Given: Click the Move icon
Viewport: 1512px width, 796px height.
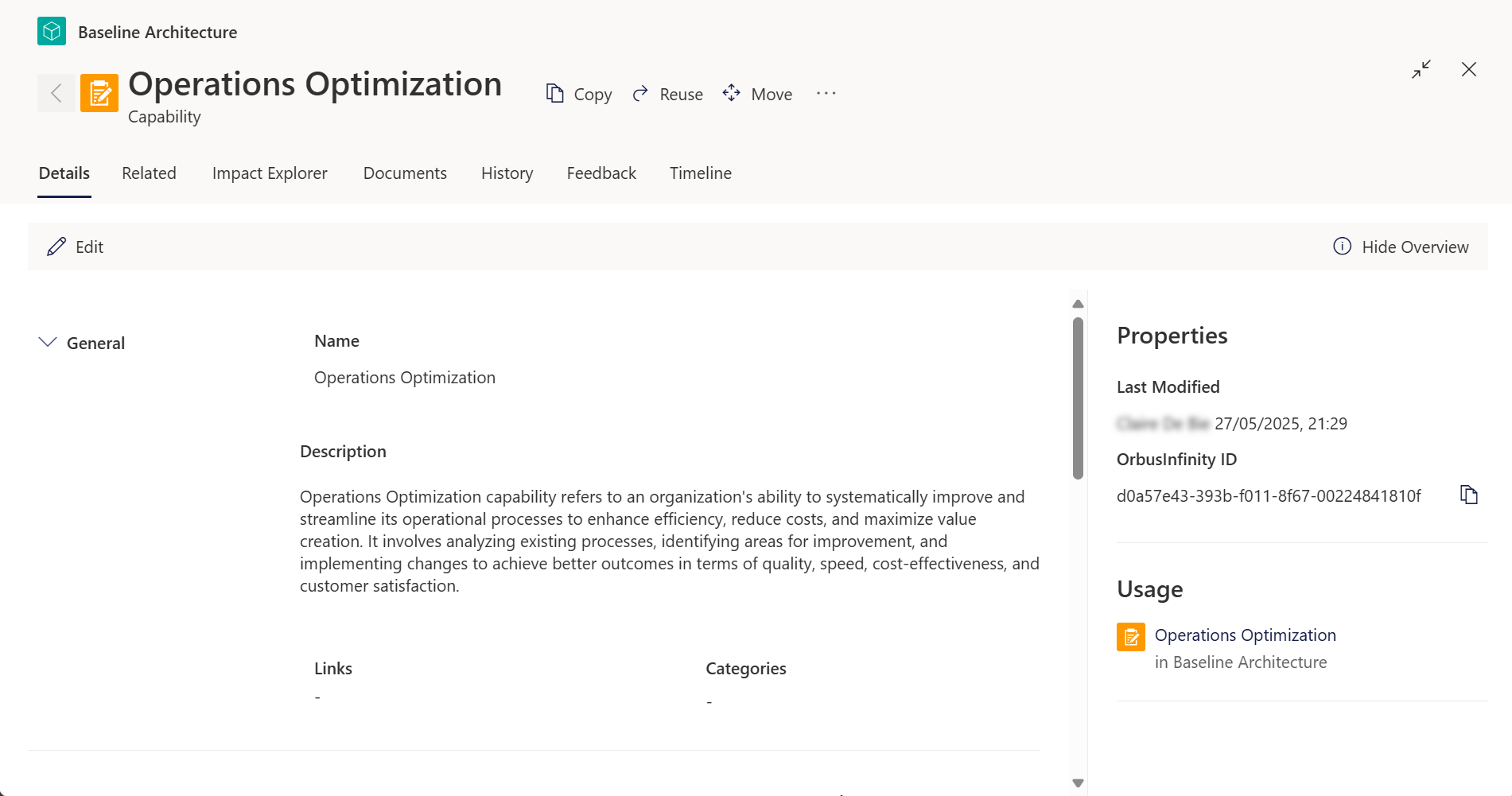Looking at the screenshot, I should coord(732,93).
